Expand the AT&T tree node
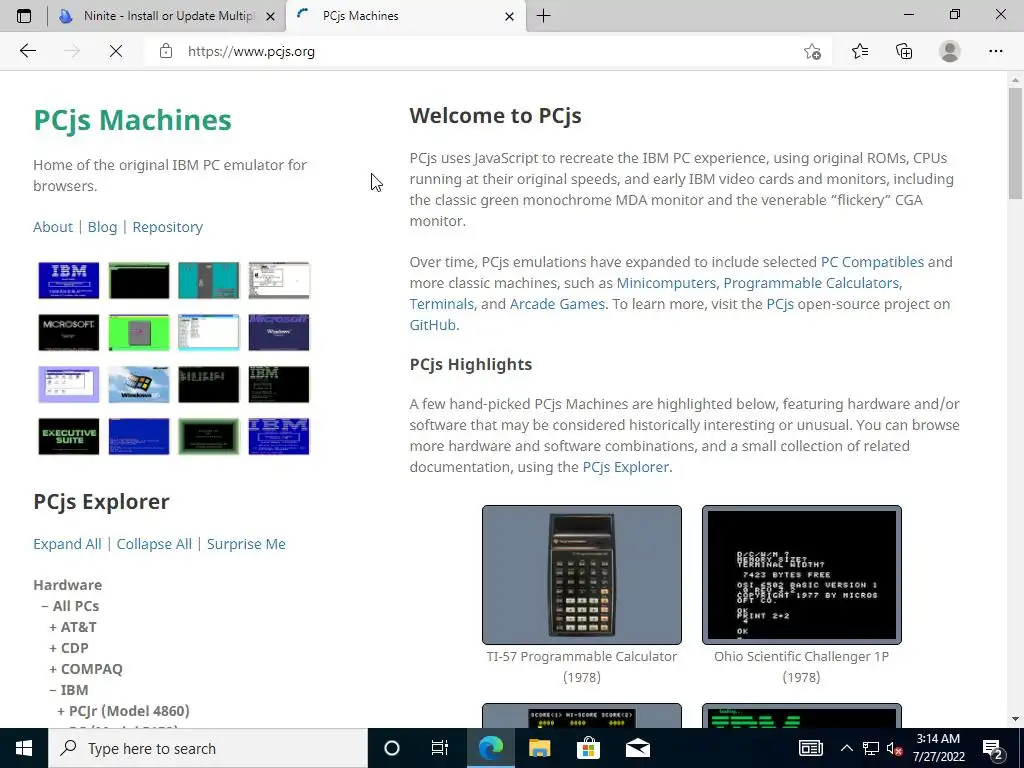Viewport: 1024px width, 768px height. (x=72, y=627)
